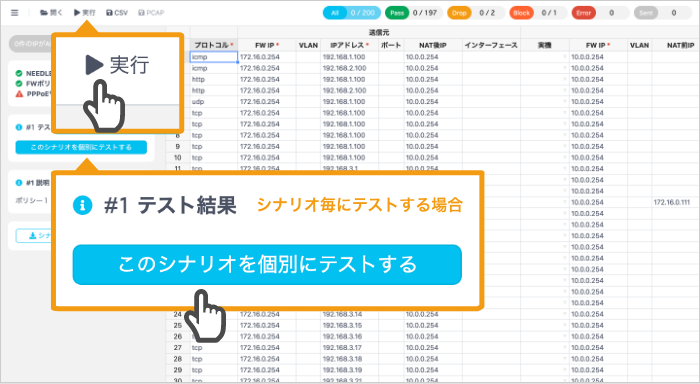Viewport: 700px width, 384px height.
Task: Open 実機 dropdown in first icmp row
Action: pyautogui.click(x=565, y=57)
